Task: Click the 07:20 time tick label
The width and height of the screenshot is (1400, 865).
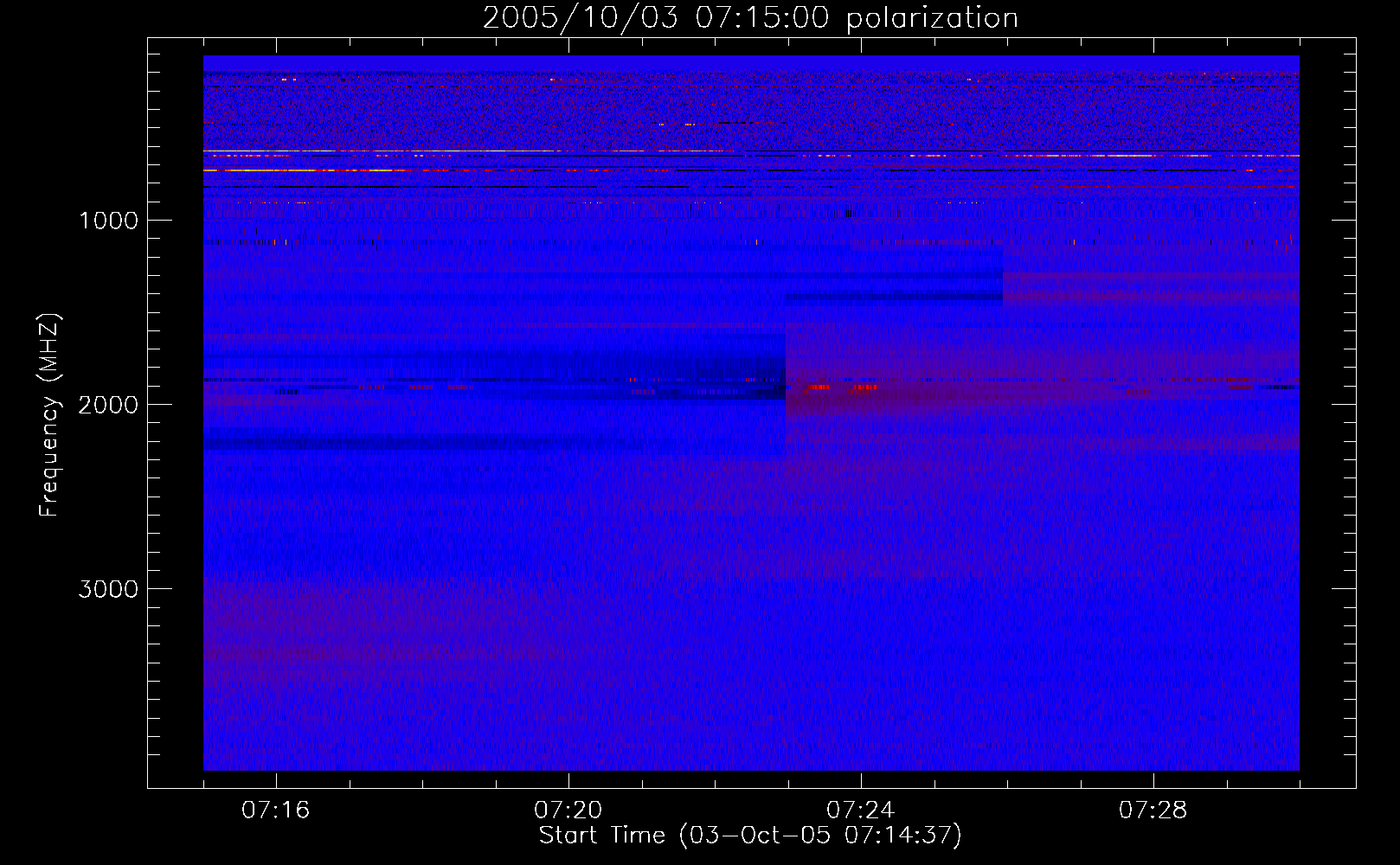Action: click(x=568, y=811)
